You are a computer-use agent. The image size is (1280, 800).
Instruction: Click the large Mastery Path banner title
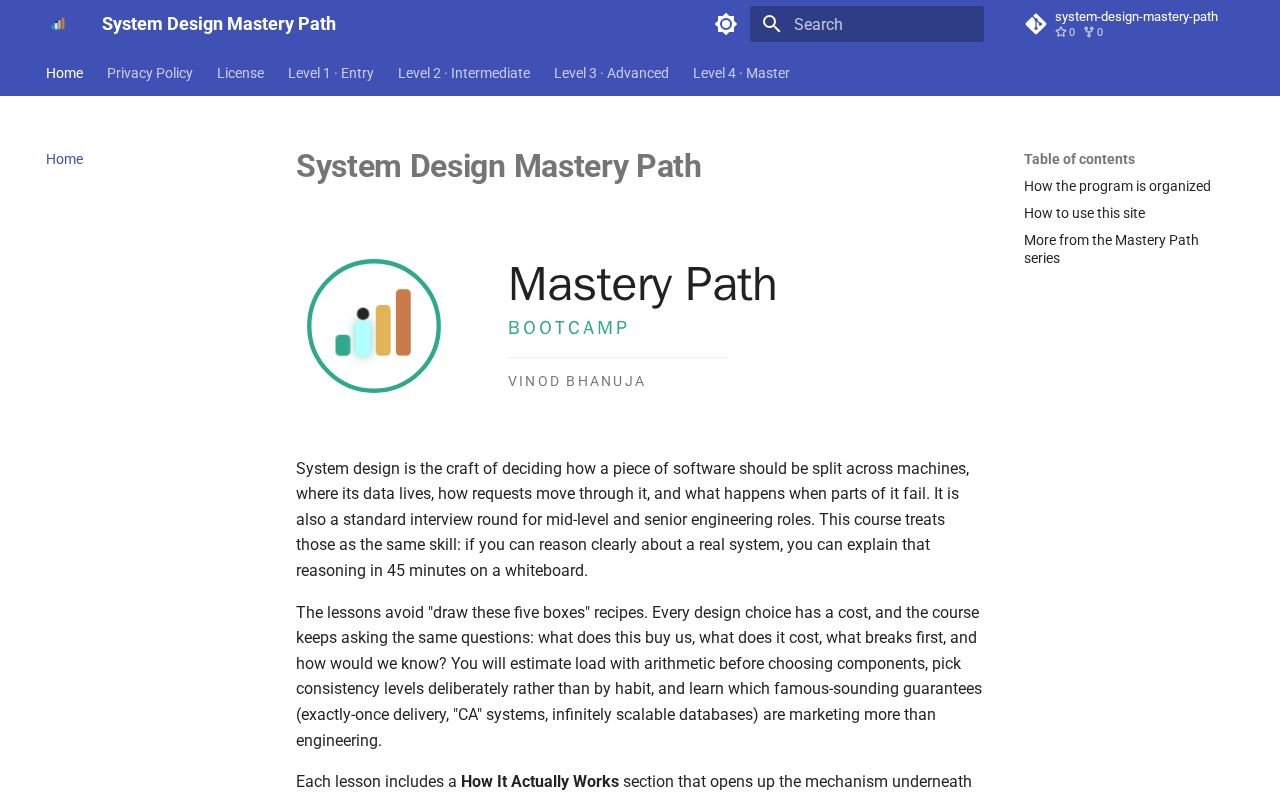pyautogui.click(x=642, y=284)
